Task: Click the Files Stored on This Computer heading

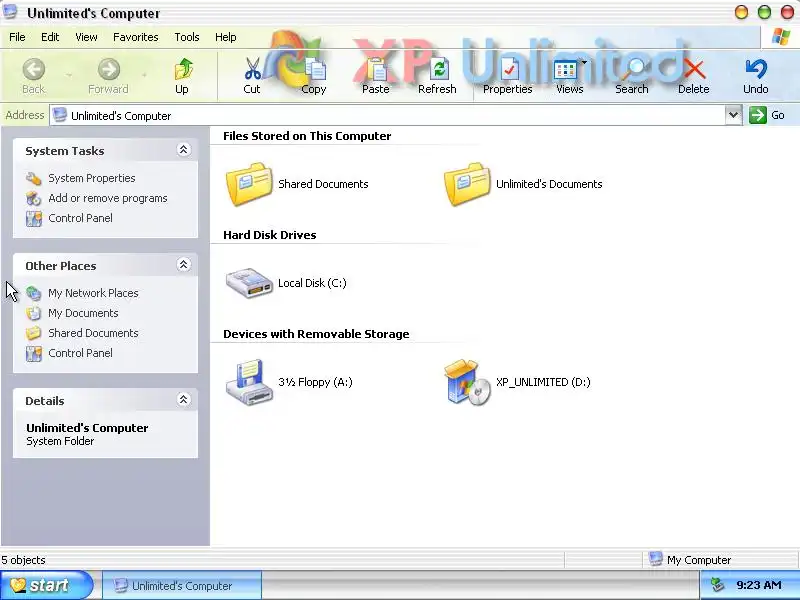Action: pos(307,136)
